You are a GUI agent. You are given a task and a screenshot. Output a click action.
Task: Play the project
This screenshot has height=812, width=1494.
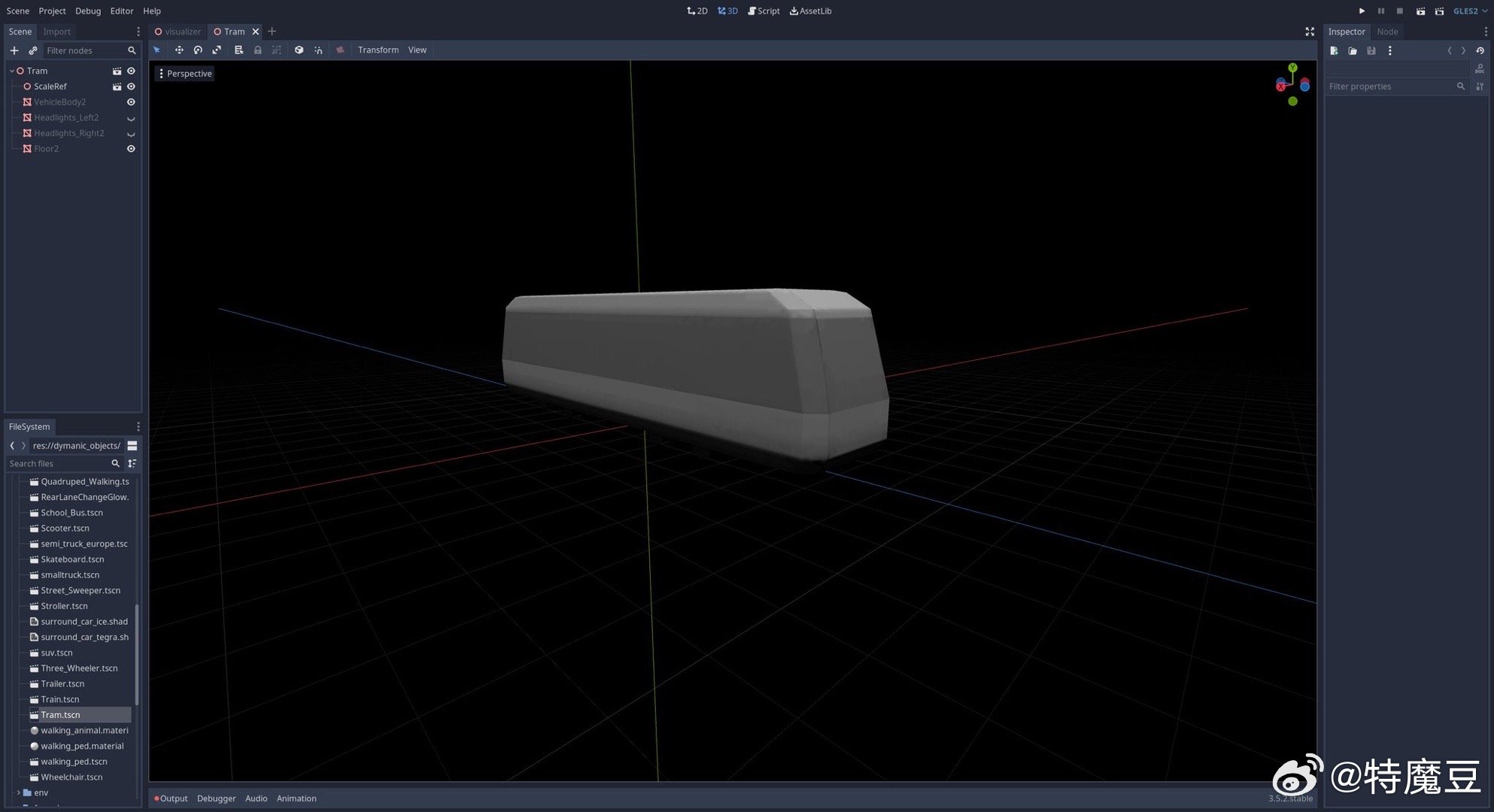coord(1362,11)
